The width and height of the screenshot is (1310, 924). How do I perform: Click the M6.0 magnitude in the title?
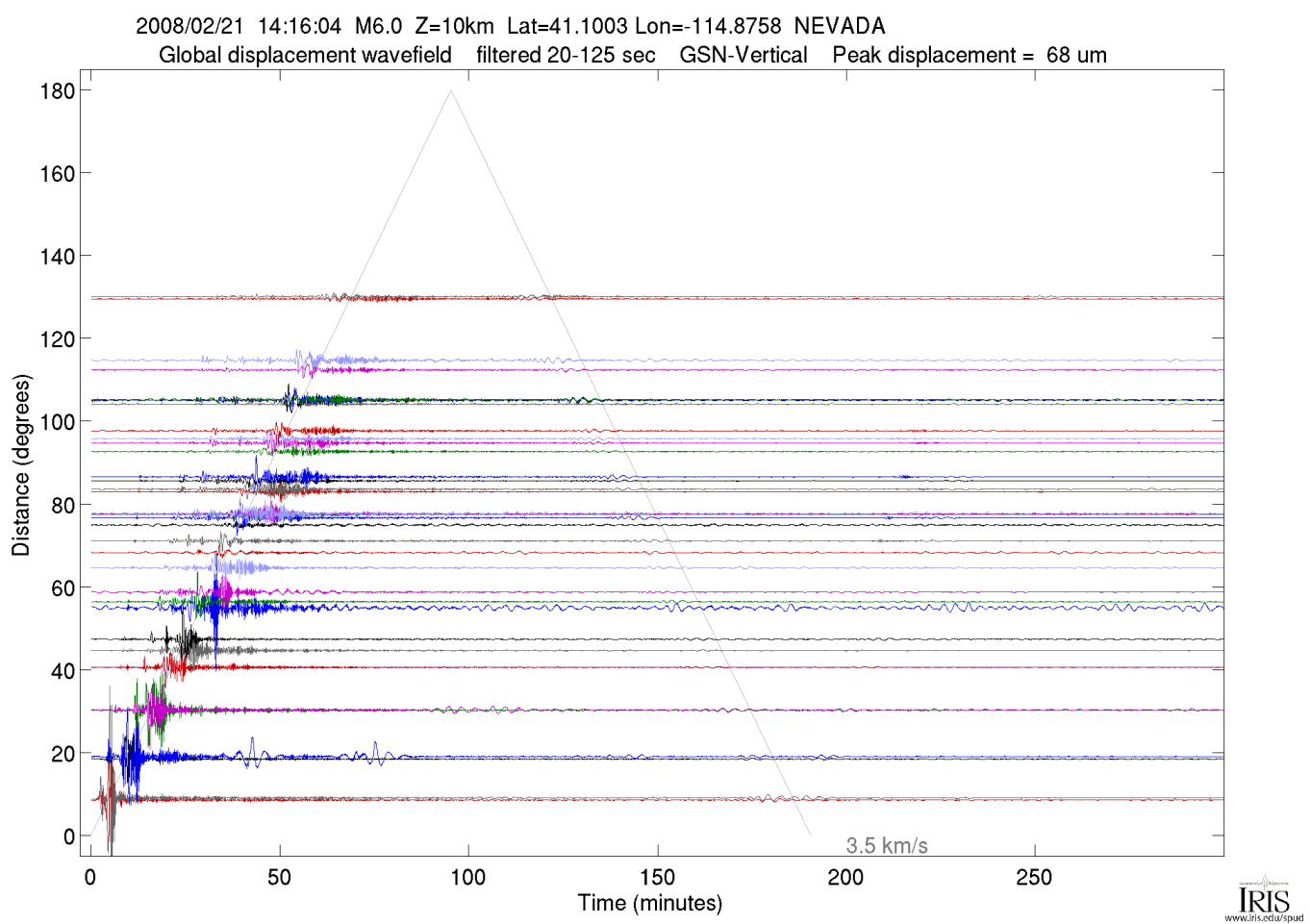coord(378,26)
